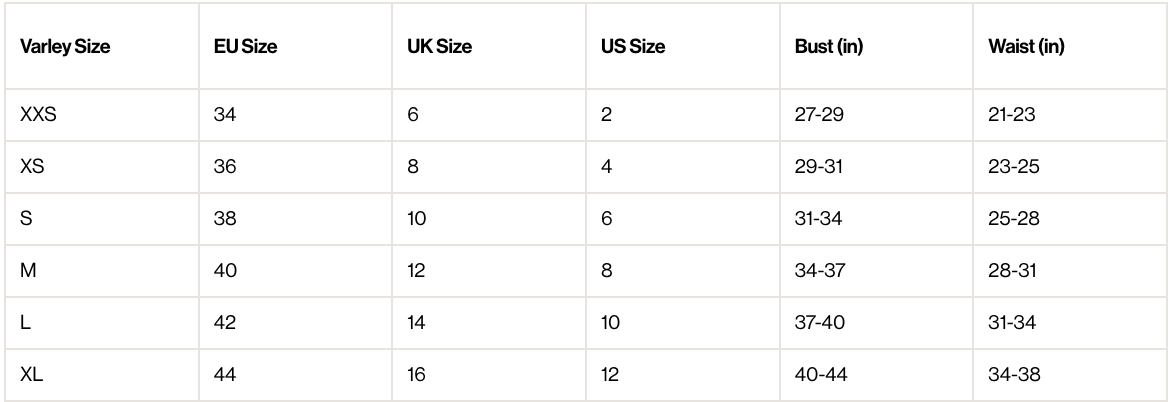Select the 31-34 waist measurement cell
This screenshot has height=402, width=1168.
1012,323
